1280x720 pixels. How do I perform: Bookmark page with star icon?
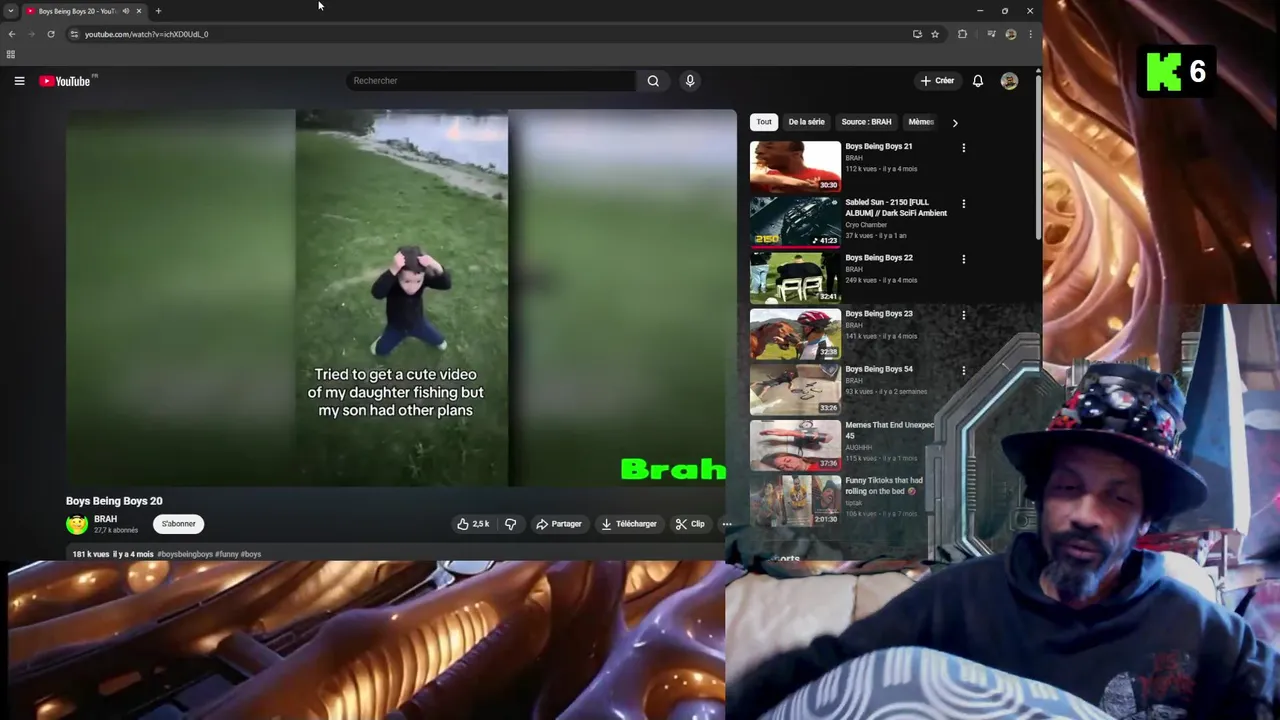[x=935, y=34]
